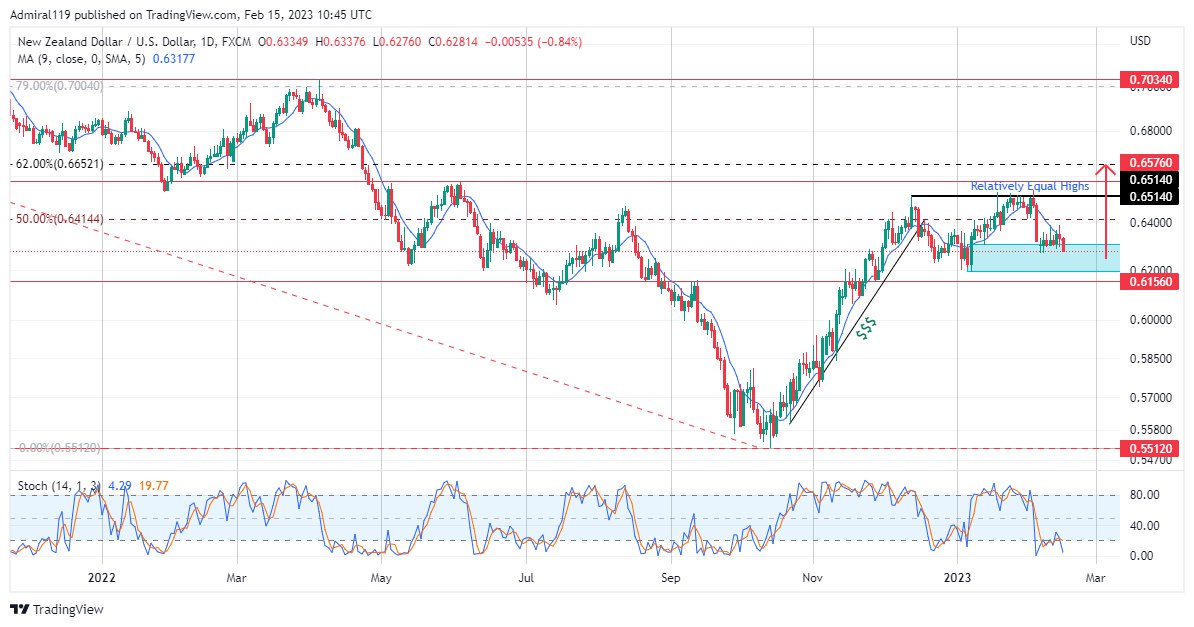Image resolution: width=1194 pixels, height=627 pixels.
Task: Click the close value C0.62814
Action: tap(453, 42)
